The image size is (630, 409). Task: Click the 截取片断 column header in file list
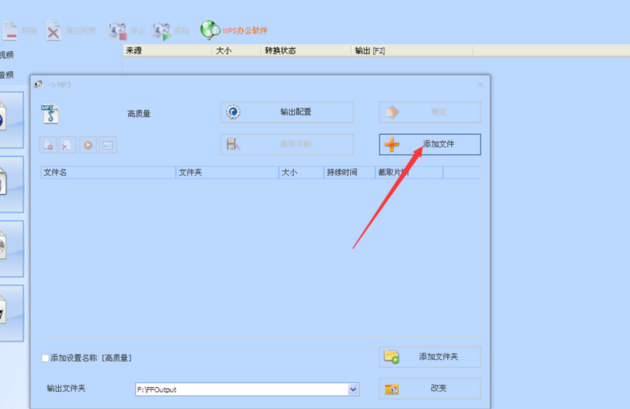pos(409,172)
